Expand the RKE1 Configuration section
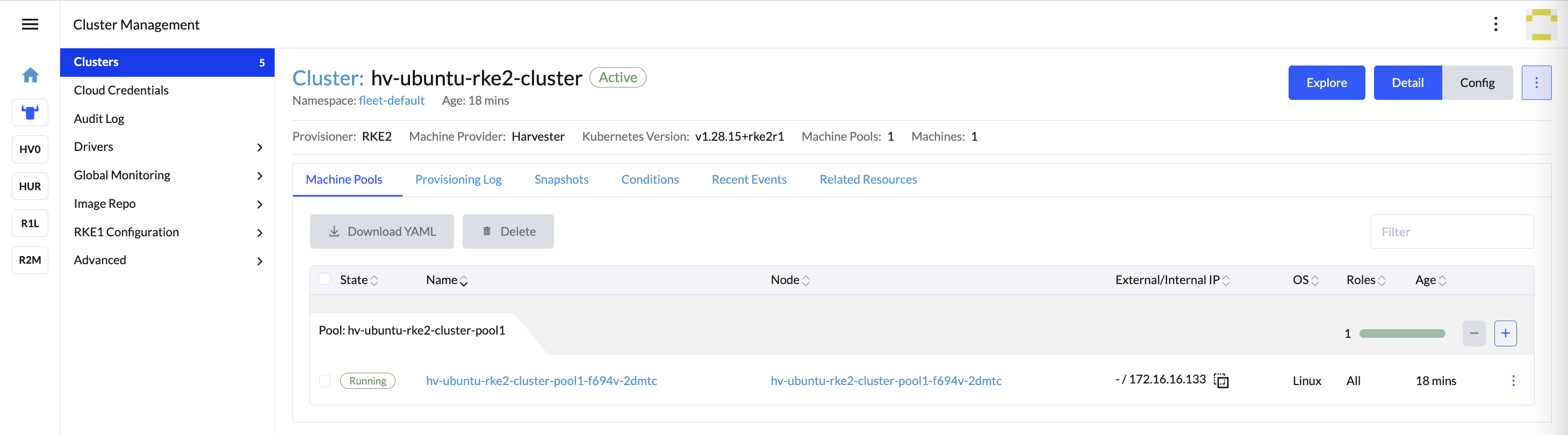The width and height of the screenshot is (1568, 435). 260,233
